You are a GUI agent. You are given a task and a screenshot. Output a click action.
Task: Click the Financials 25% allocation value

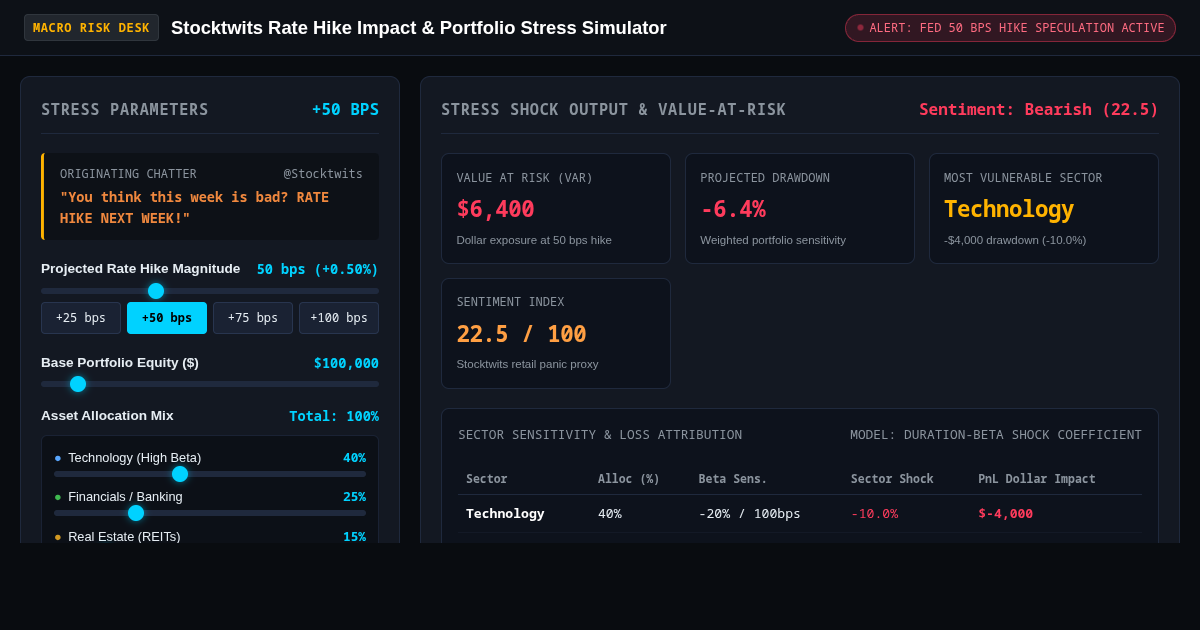354,497
